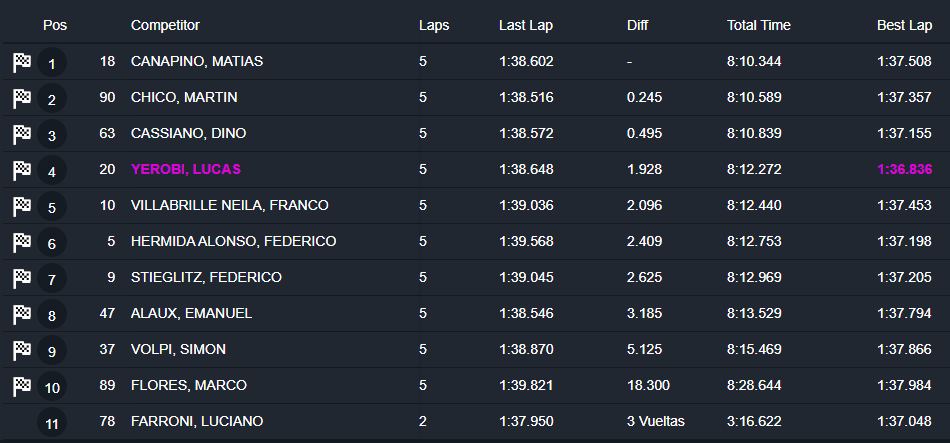Click the checkered flag in Chico's row
Screen dimensions: 950x443
coord(22,98)
